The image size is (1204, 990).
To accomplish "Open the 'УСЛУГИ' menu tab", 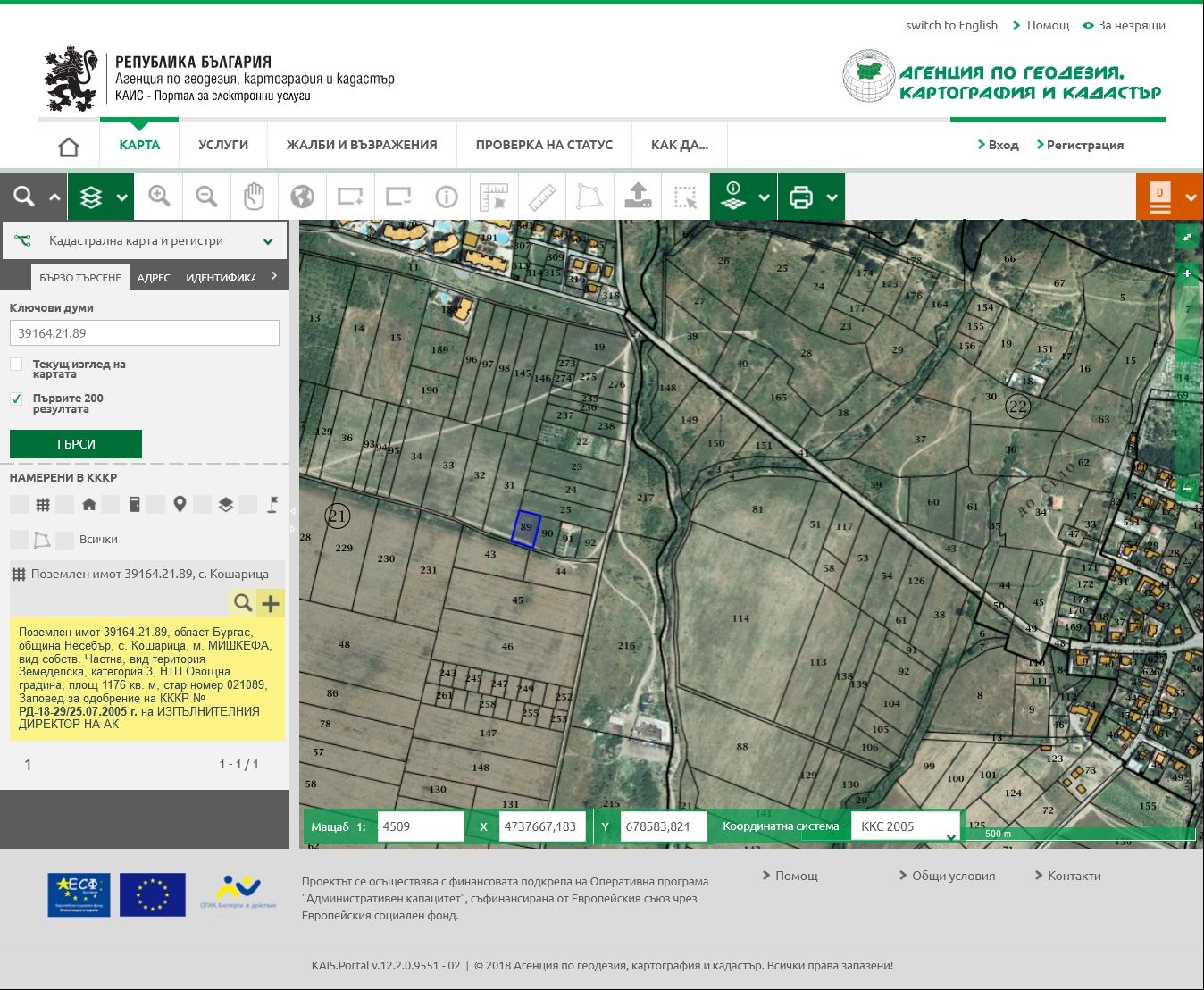I will point(223,145).
